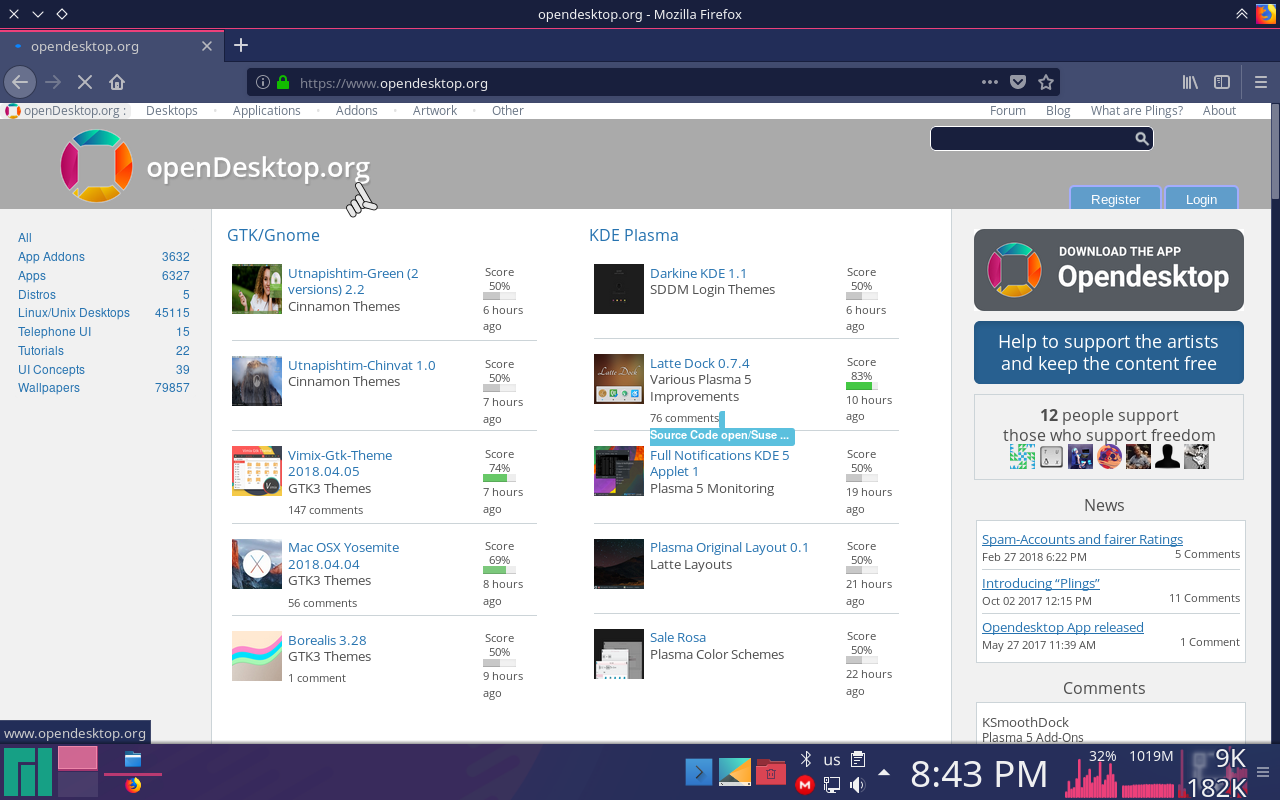Stop loading the page with the X button
This screenshot has height=800, width=1280.
85,82
